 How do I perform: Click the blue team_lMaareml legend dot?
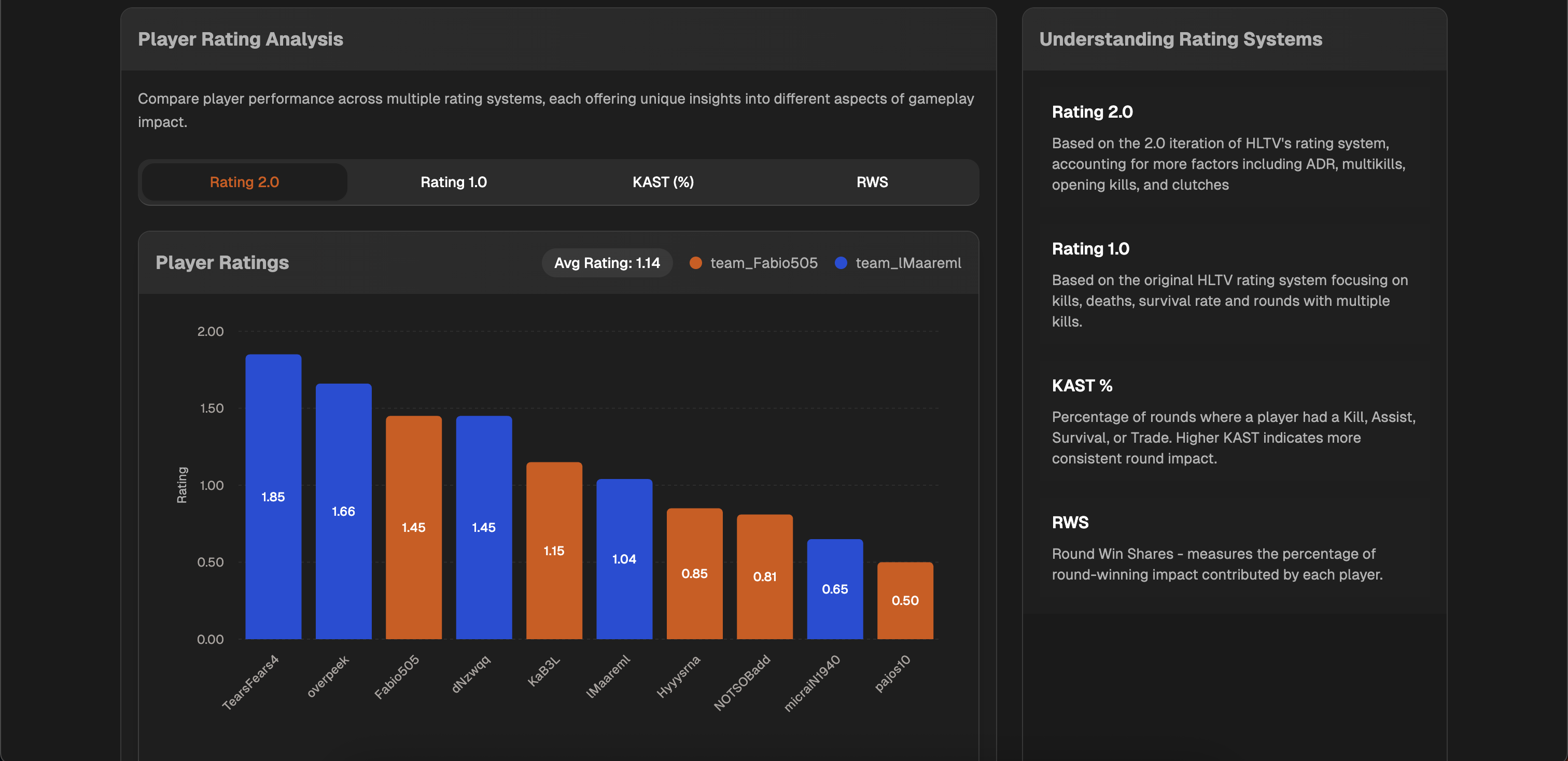(x=841, y=263)
